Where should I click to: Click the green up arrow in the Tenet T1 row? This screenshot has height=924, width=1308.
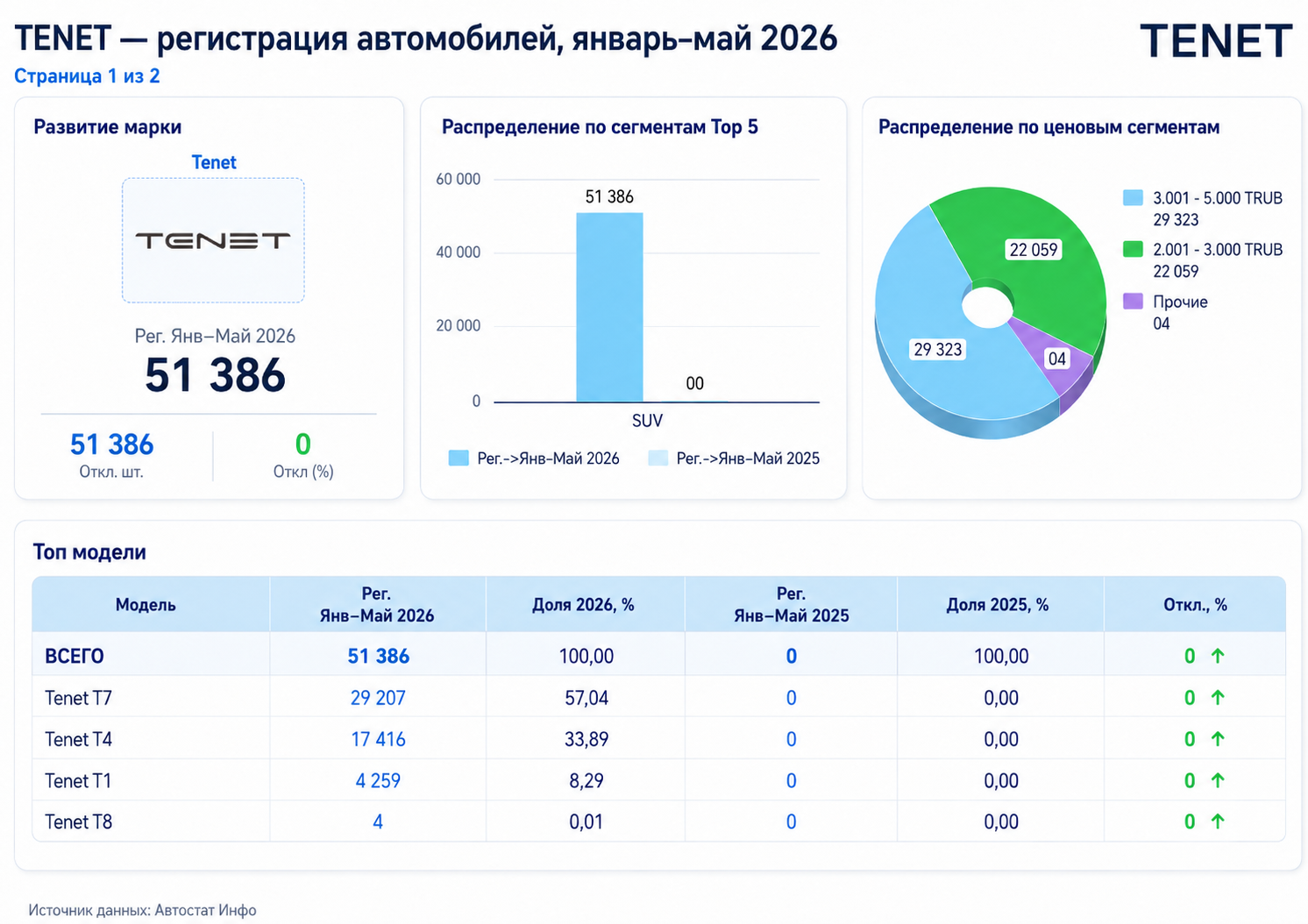[x=1218, y=780]
